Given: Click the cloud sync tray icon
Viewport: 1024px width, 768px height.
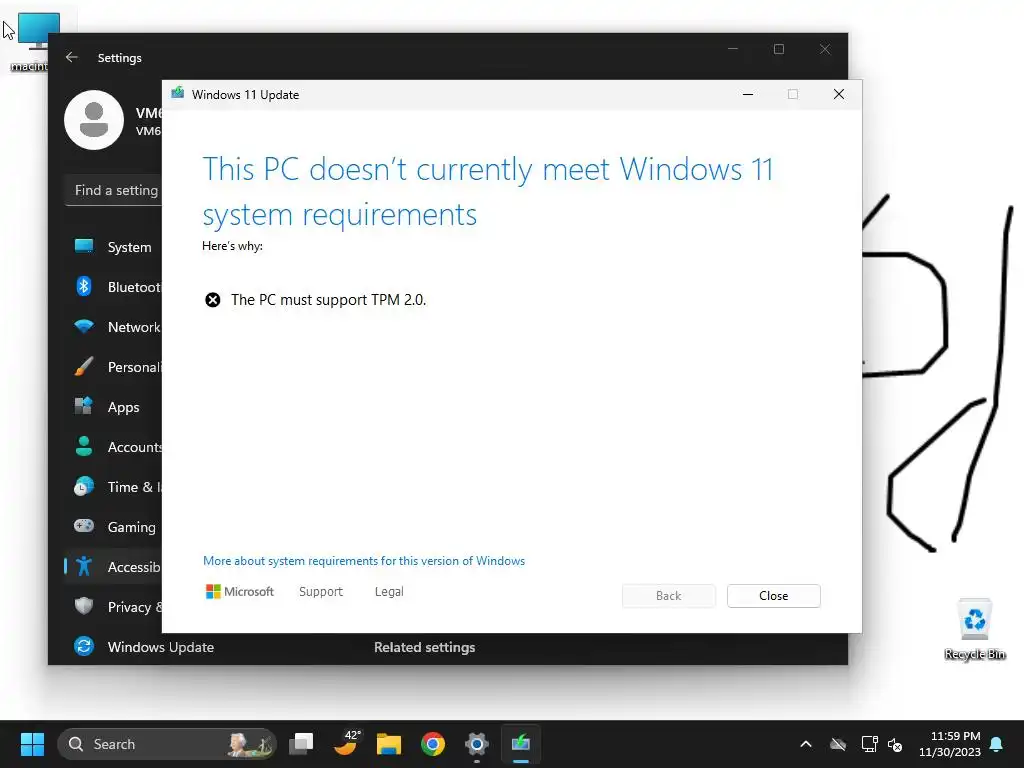Looking at the screenshot, I should click(x=838, y=744).
